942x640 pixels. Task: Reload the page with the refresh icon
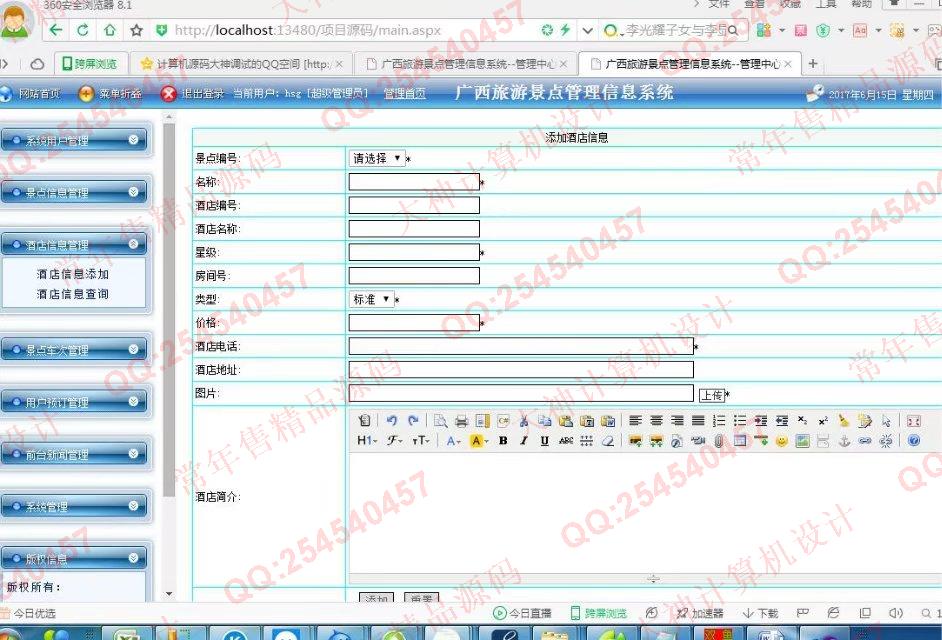(x=82, y=29)
